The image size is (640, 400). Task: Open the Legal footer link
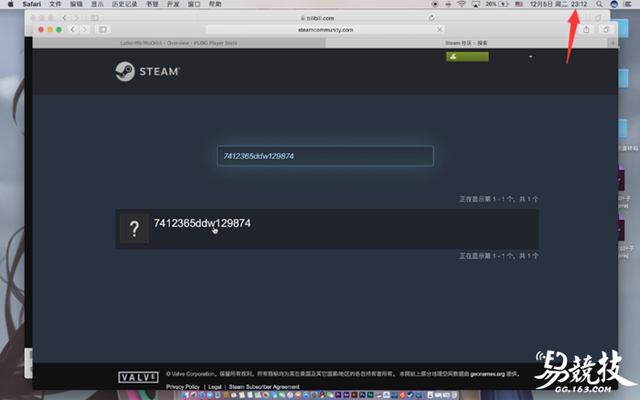click(215, 387)
